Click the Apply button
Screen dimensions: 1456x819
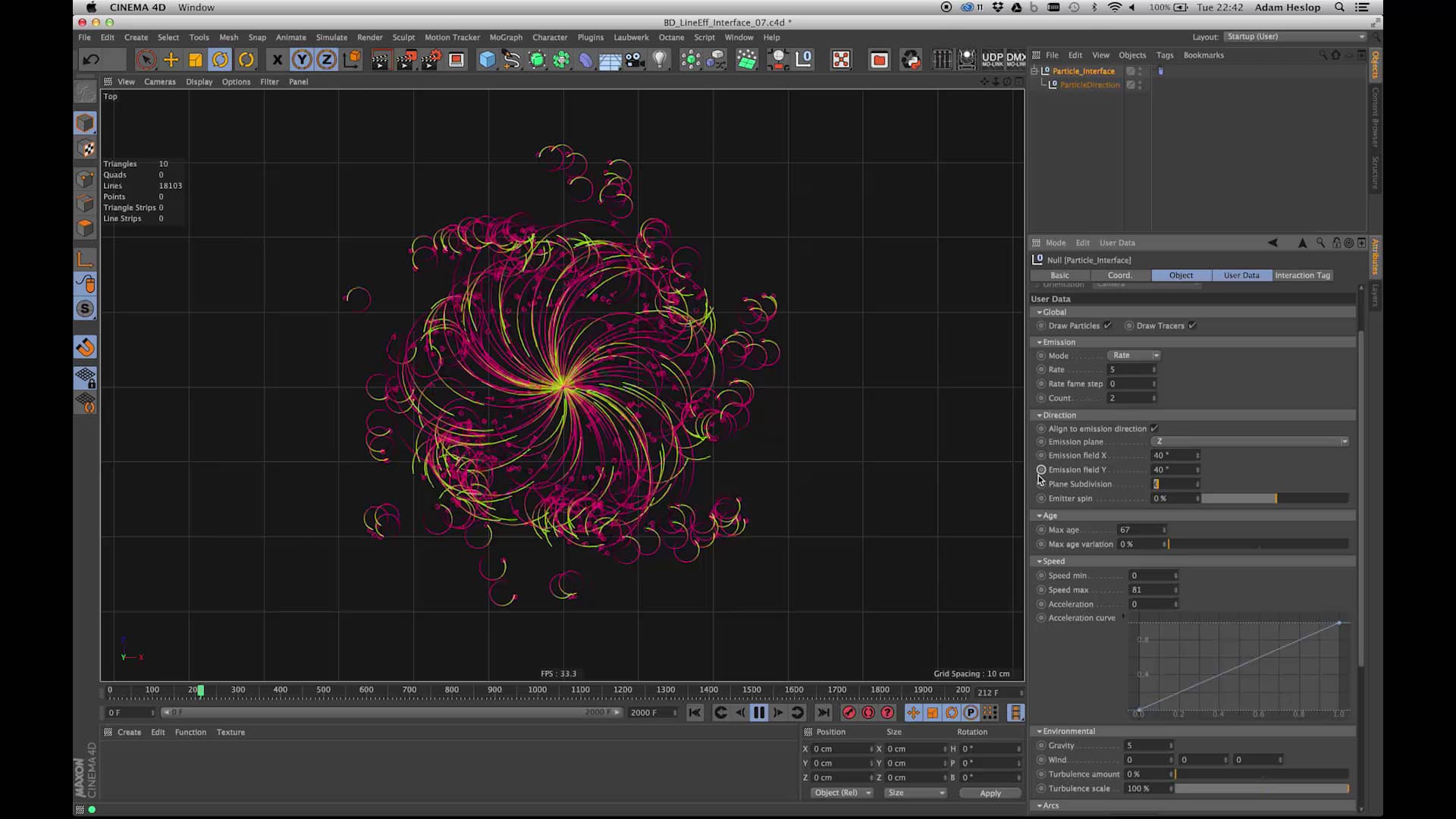point(990,792)
